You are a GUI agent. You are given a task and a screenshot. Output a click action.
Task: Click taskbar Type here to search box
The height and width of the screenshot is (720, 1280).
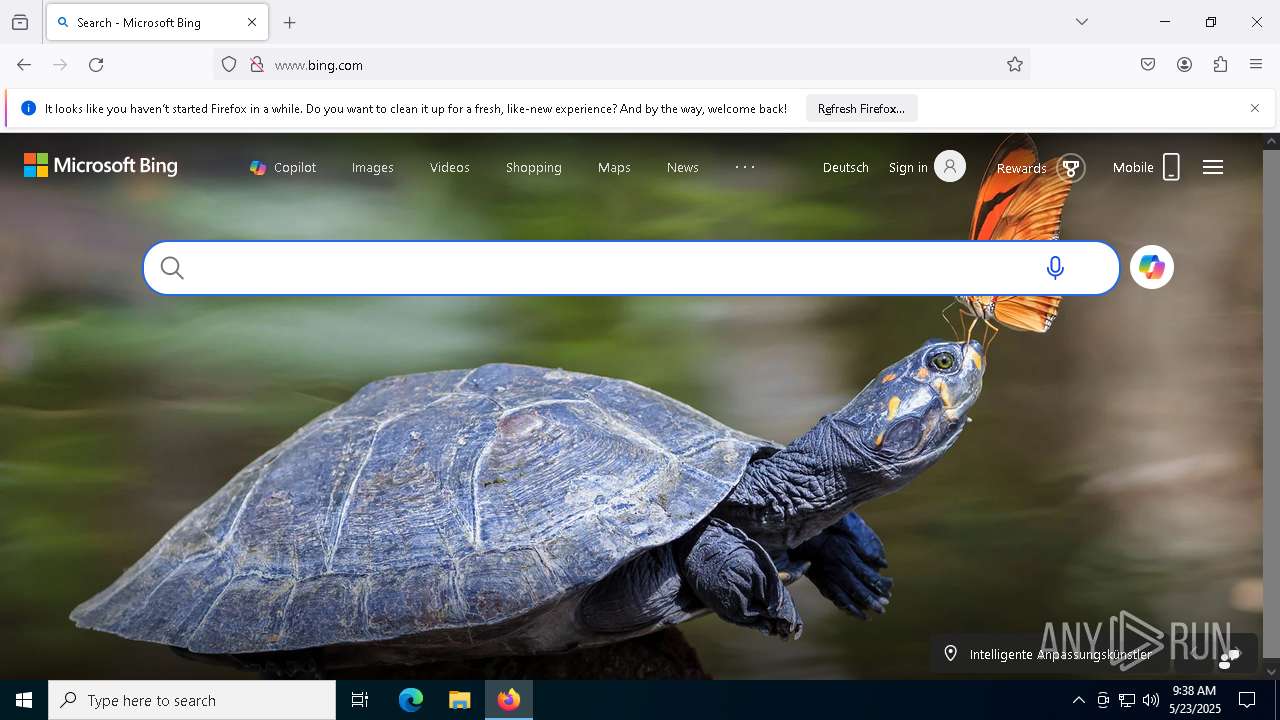[x=192, y=700]
